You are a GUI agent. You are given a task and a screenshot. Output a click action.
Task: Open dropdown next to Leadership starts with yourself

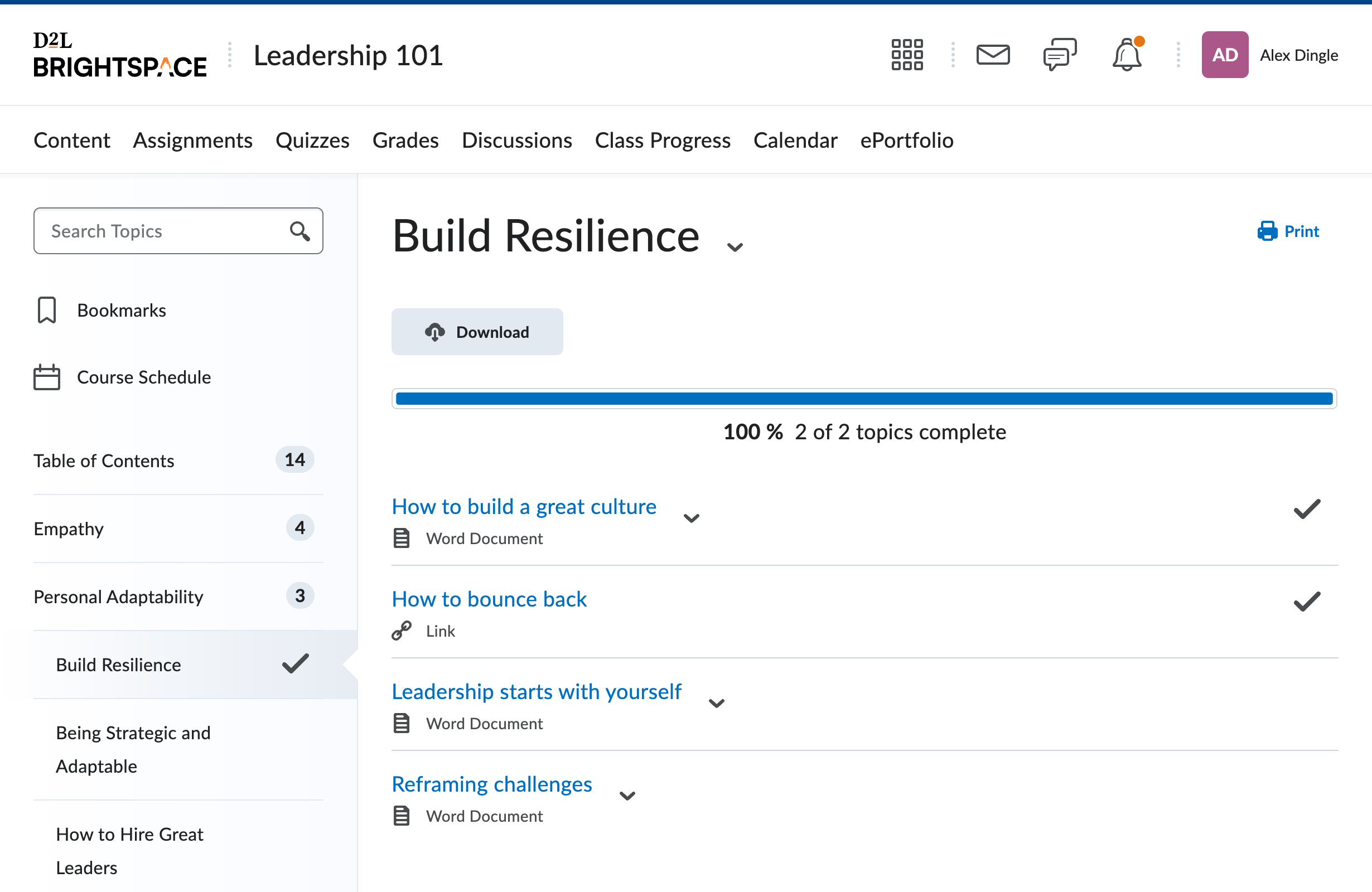tap(716, 703)
